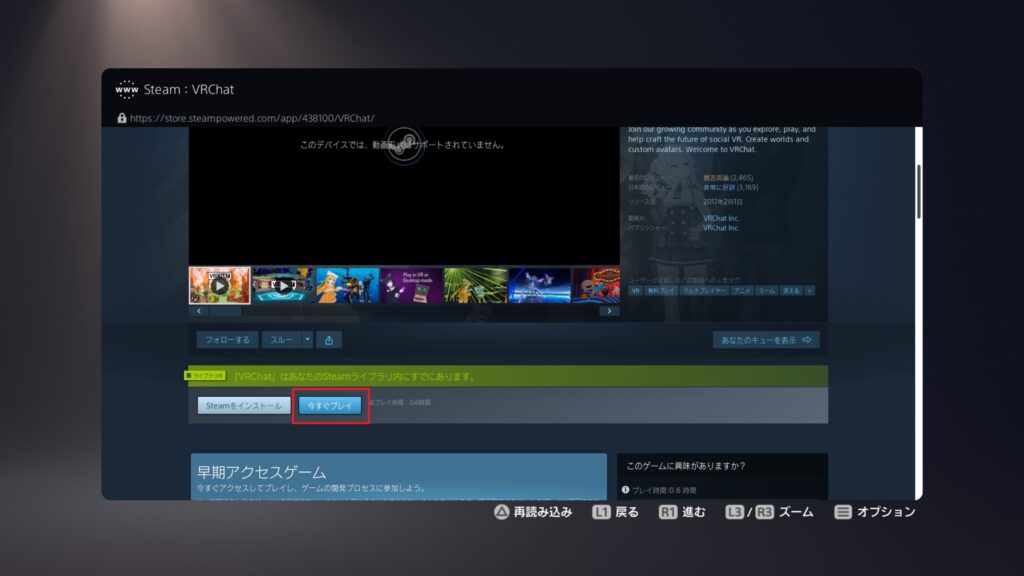The image size is (1024, 576).
Task: Play the first VRChat trailer thumbnail
Action: [219, 285]
